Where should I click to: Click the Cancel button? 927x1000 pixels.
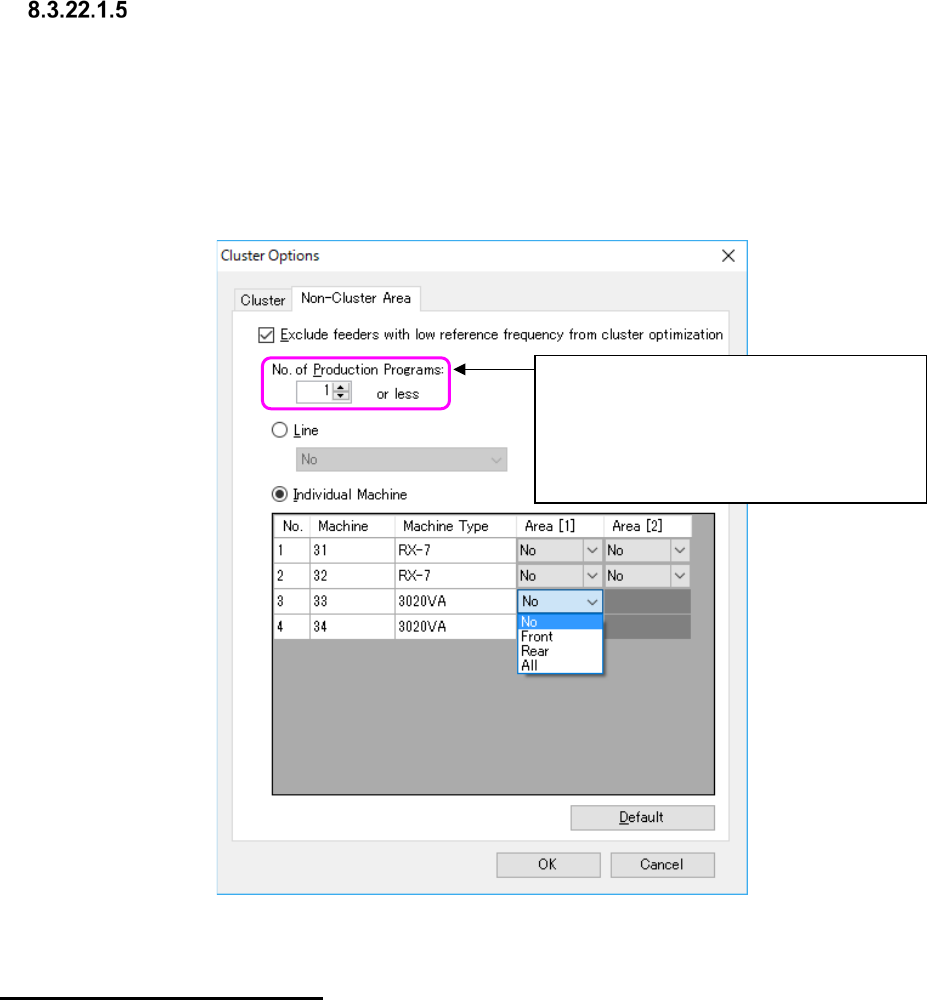tap(662, 865)
